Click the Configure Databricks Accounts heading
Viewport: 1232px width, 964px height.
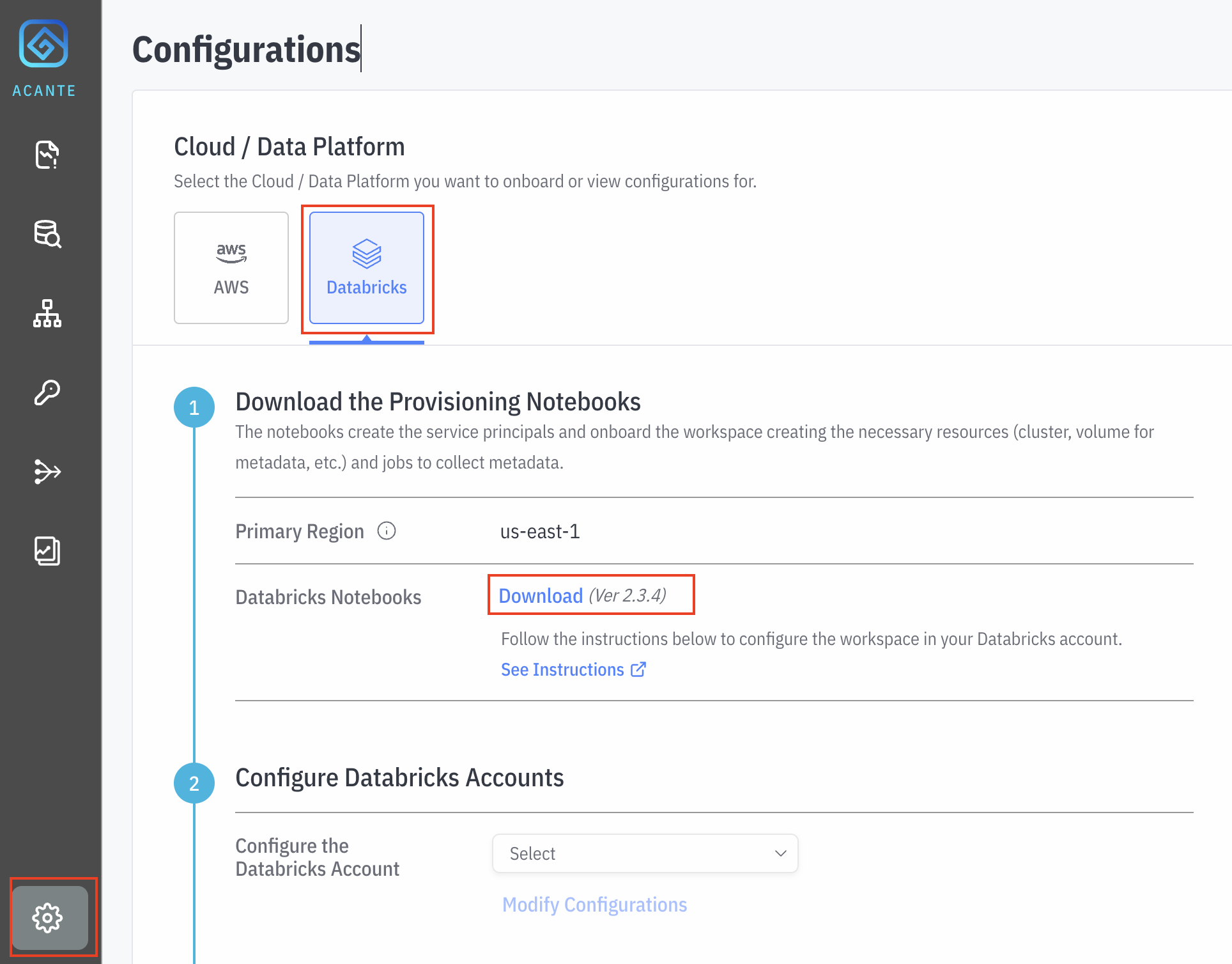(x=399, y=778)
